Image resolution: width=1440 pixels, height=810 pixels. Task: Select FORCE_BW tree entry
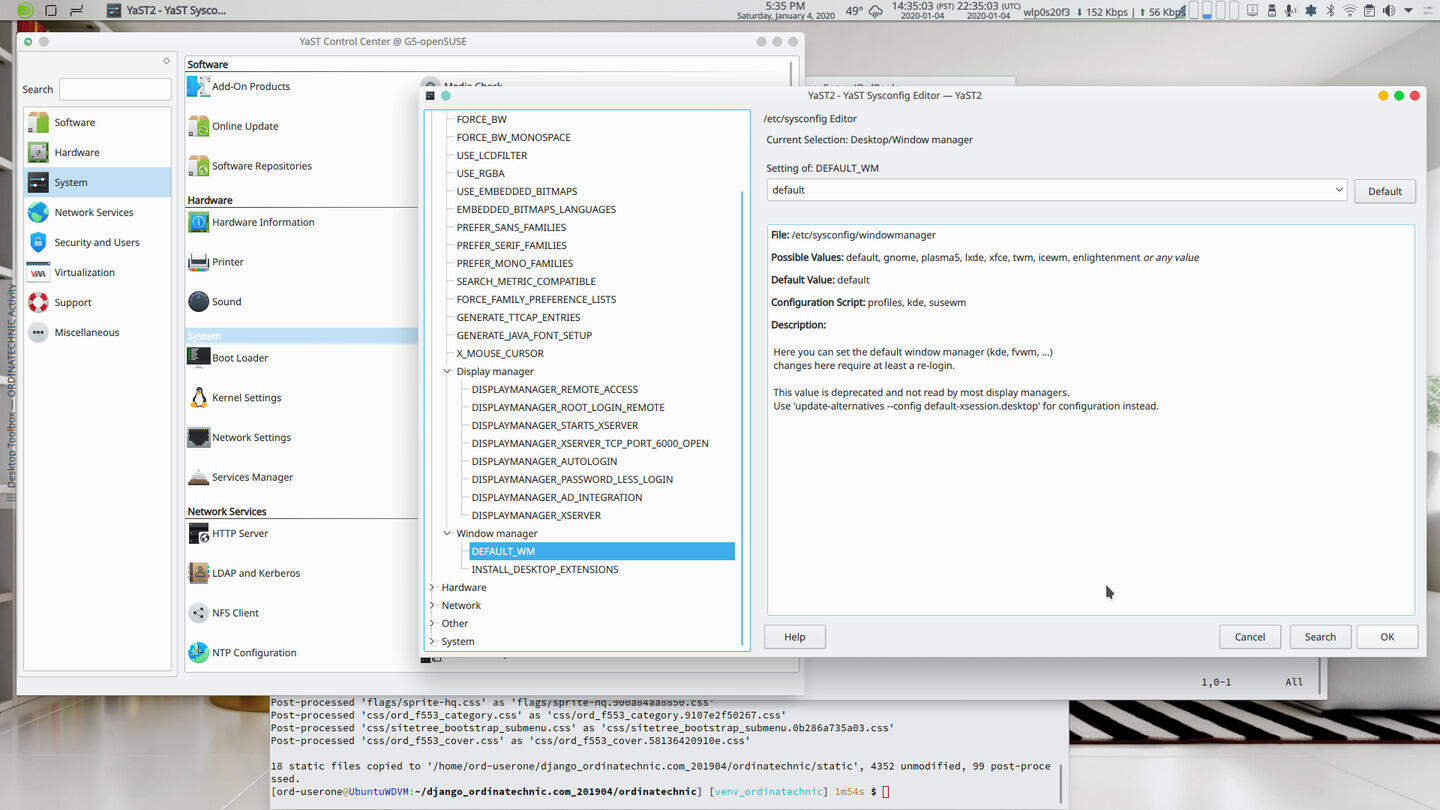pyautogui.click(x=481, y=119)
